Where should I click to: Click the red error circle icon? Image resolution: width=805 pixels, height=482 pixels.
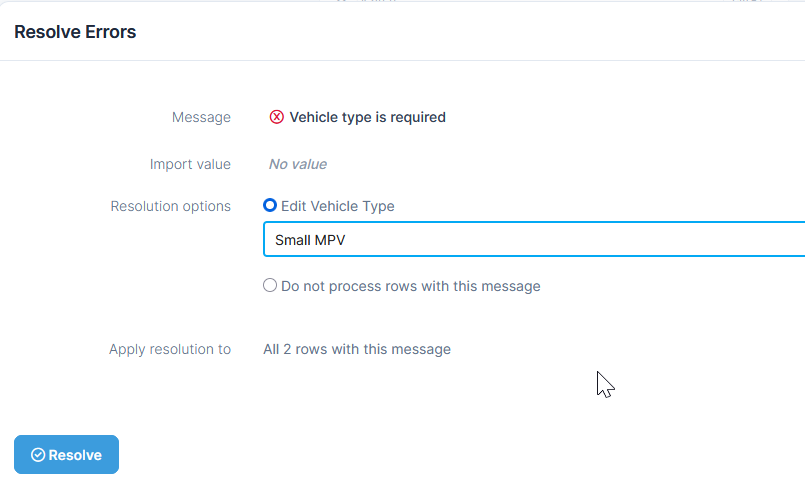tap(276, 117)
